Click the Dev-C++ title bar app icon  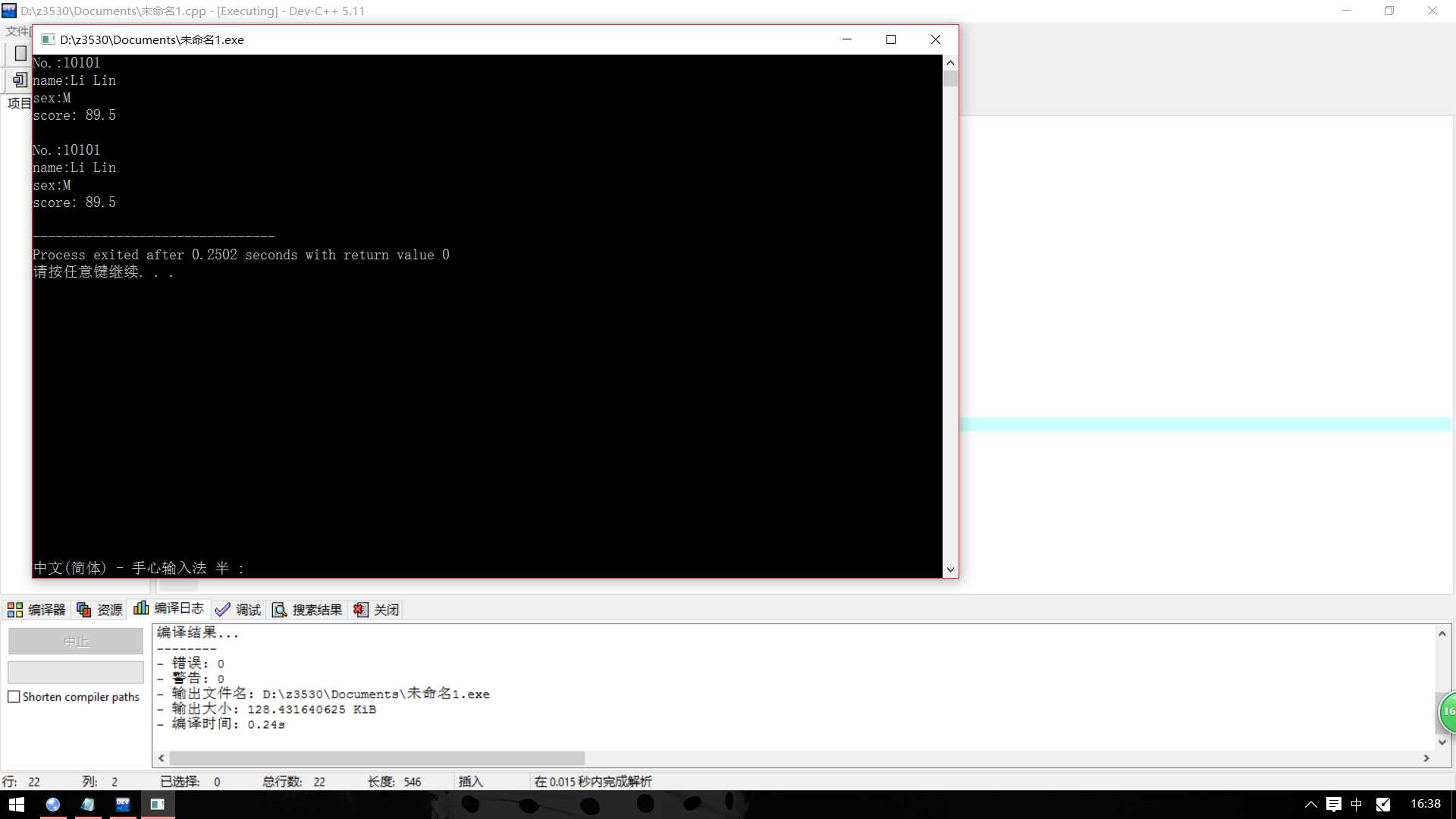[9, 11]
